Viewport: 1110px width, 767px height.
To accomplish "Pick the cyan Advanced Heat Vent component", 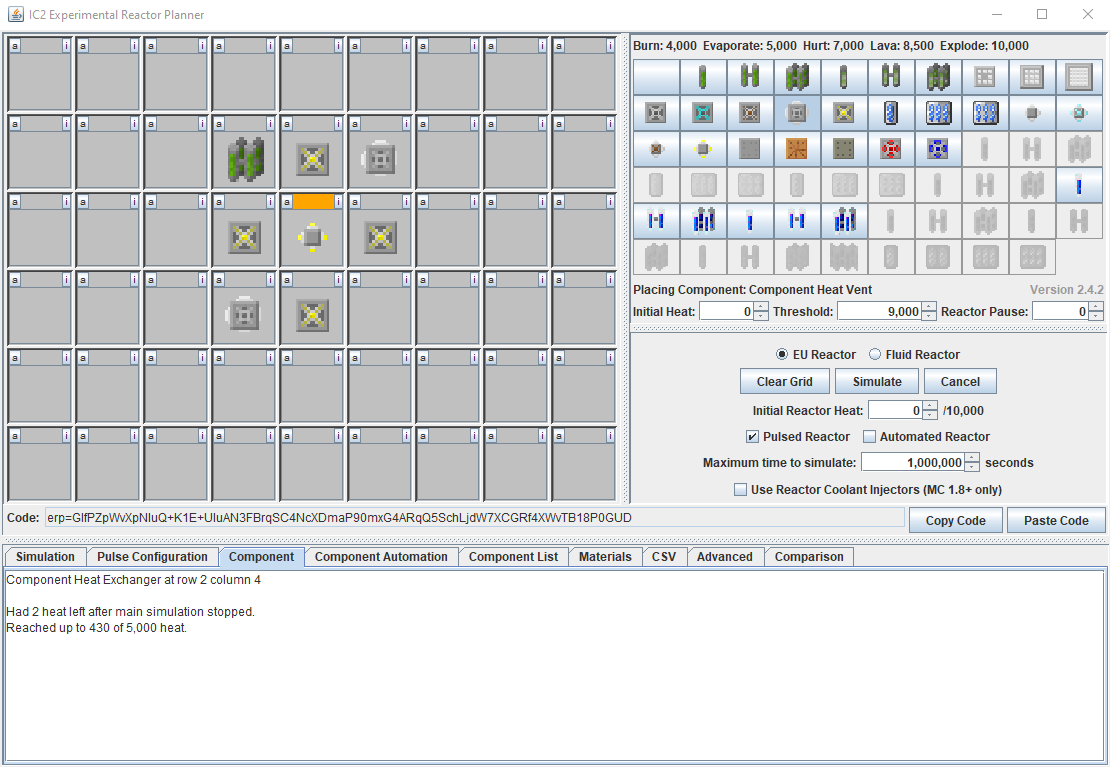I will point(703,113).
